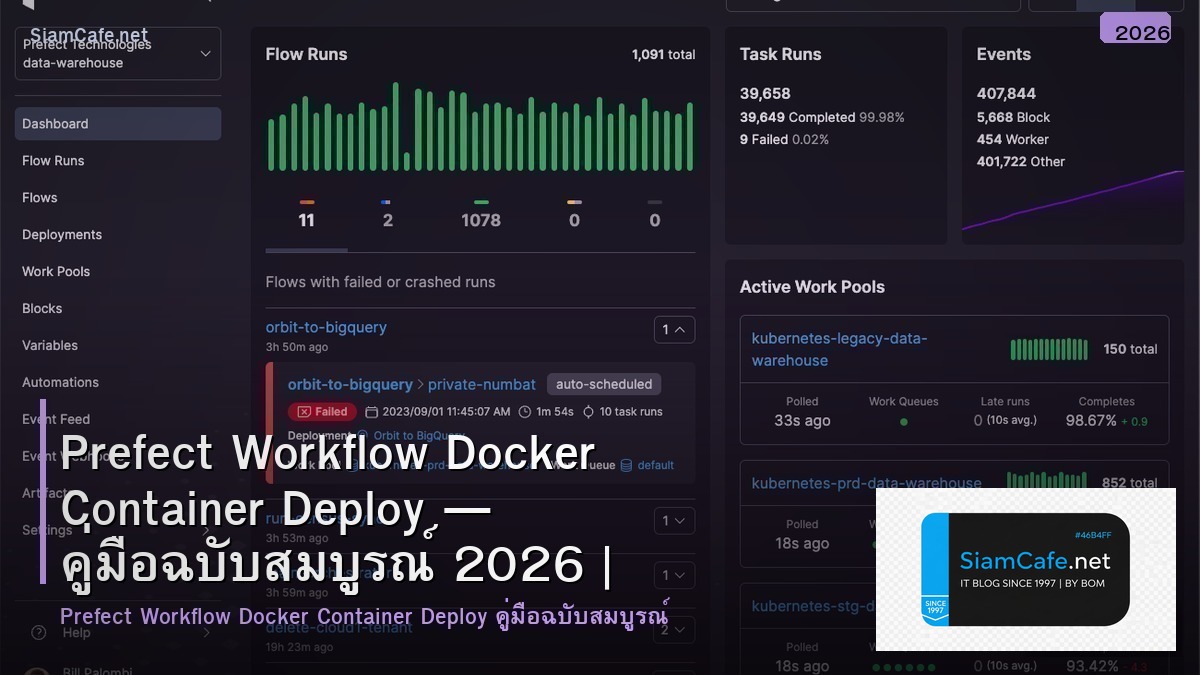Click the deployment icon beside Orbit to BigQuery

tap(364, 435)
